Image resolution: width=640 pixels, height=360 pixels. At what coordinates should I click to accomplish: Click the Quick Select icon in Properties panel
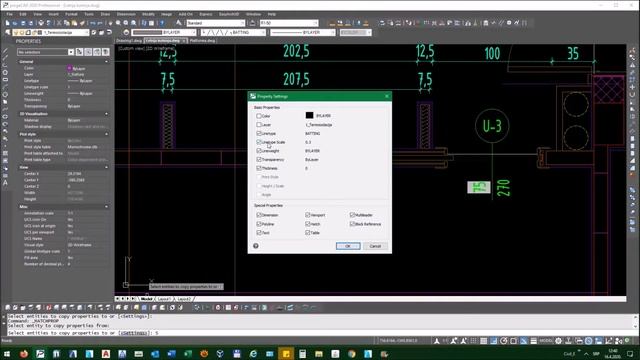(x=80, y=52)
